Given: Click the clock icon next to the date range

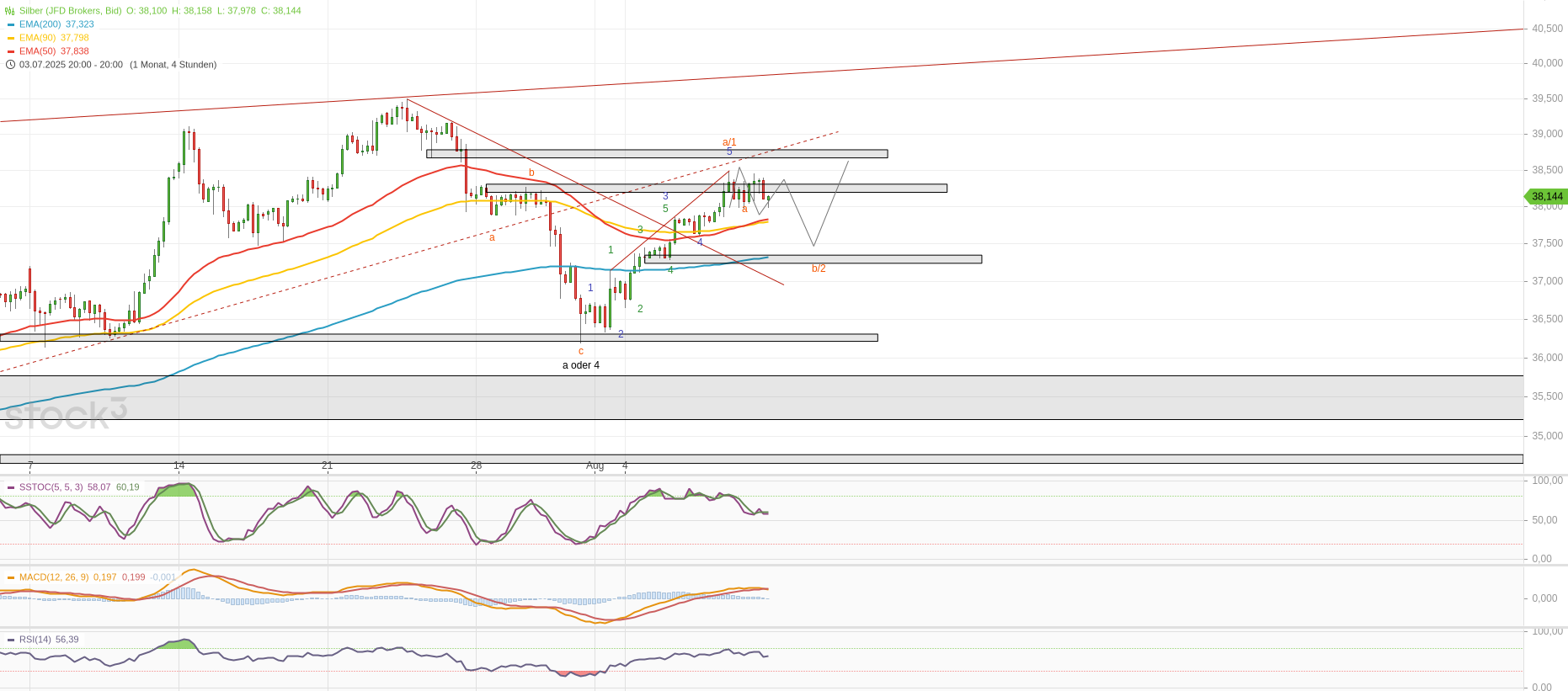Looking at the screenshot, I should pos(10,65).
